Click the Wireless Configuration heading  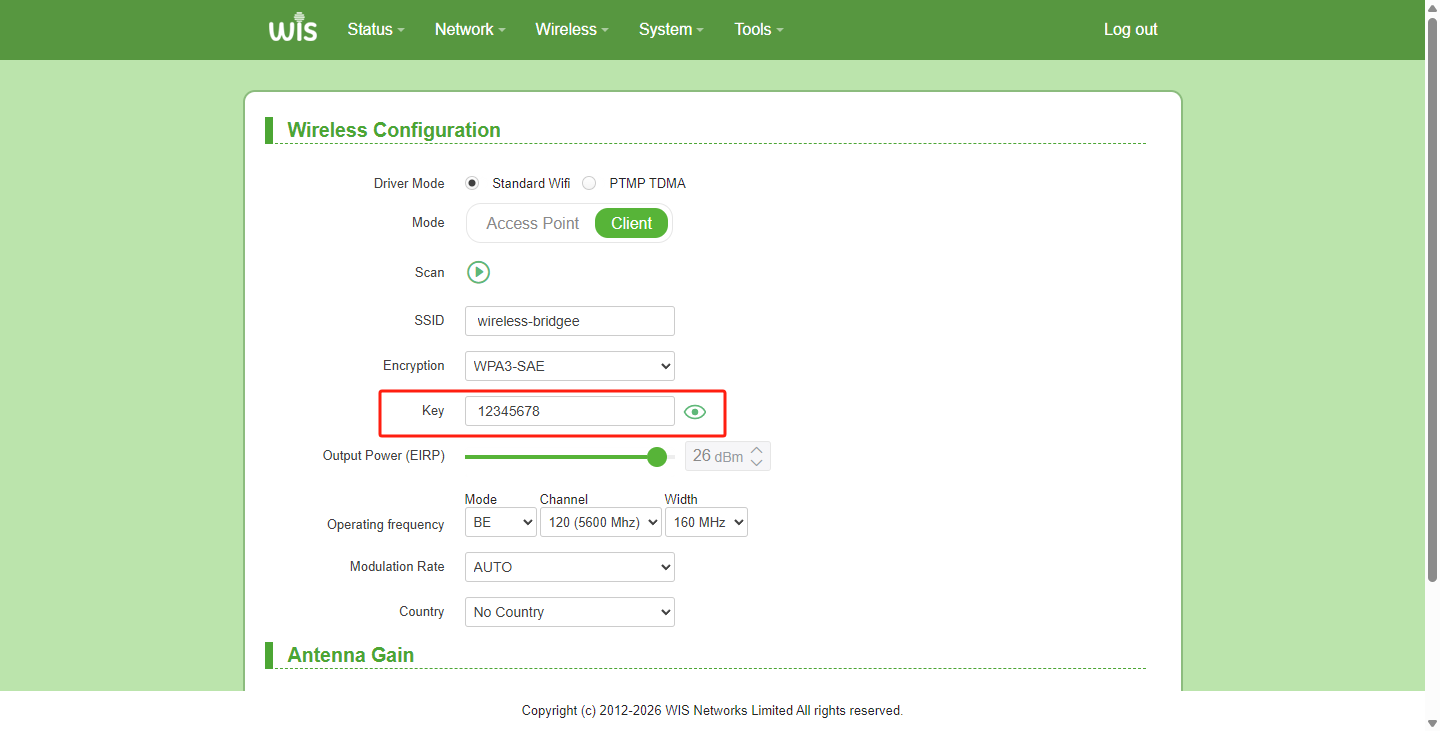point(394,130)
